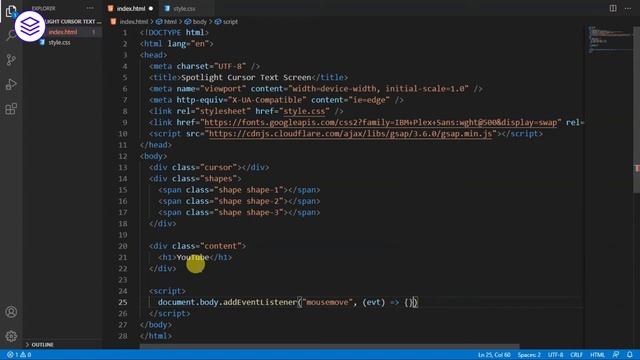The image size is (640, 360).
Task: Click the feedback icon in status bar
Action: 616,355
